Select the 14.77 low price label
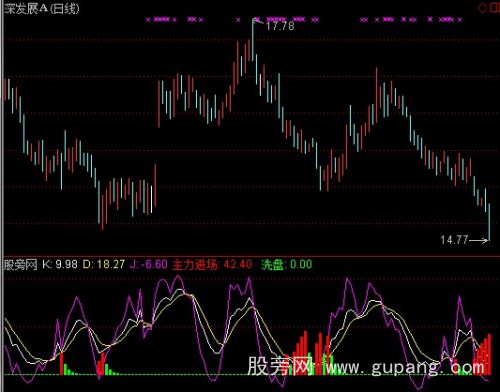 (x=454, y=240)
